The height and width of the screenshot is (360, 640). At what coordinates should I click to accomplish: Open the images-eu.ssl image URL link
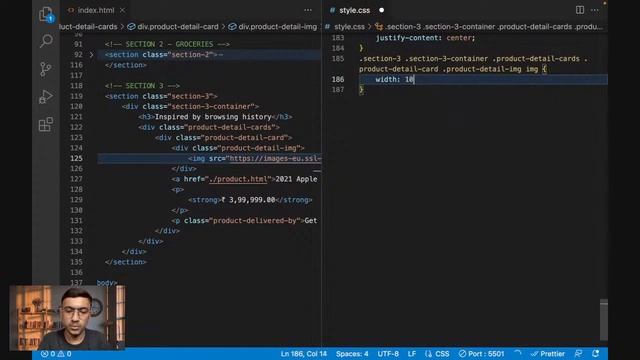pyautogui.click(x=276, y=158)
